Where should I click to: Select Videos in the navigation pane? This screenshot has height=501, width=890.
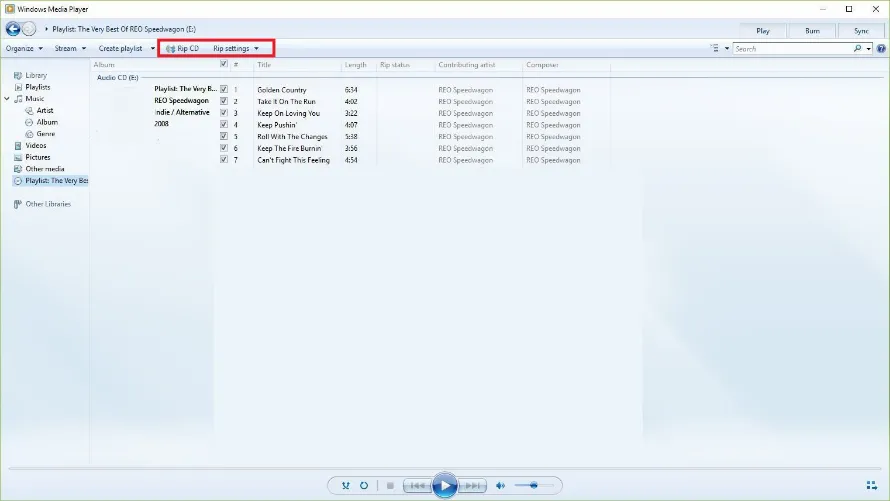click(x=36, y=146)
